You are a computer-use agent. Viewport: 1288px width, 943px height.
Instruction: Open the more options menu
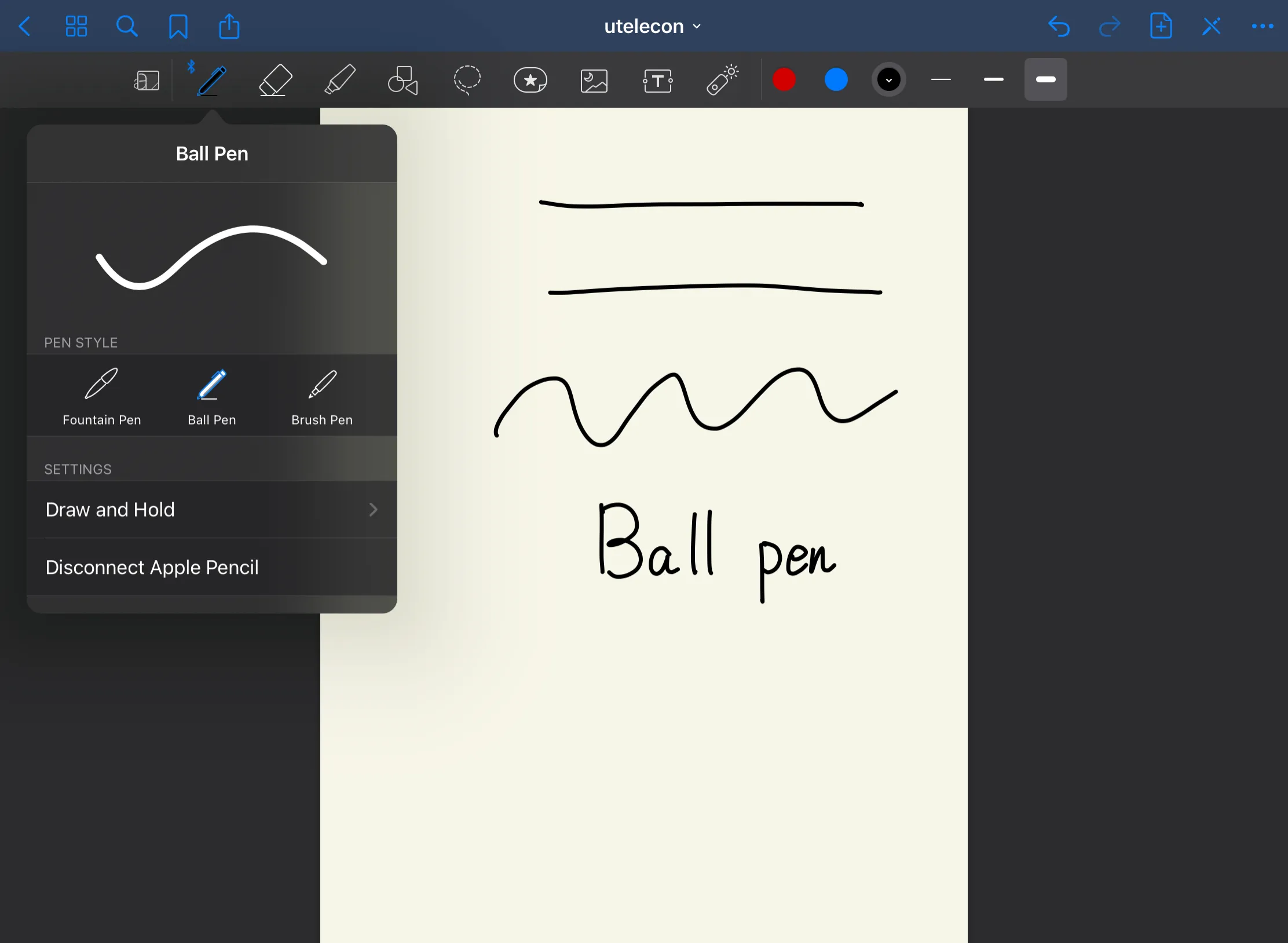coord(1263,27)
